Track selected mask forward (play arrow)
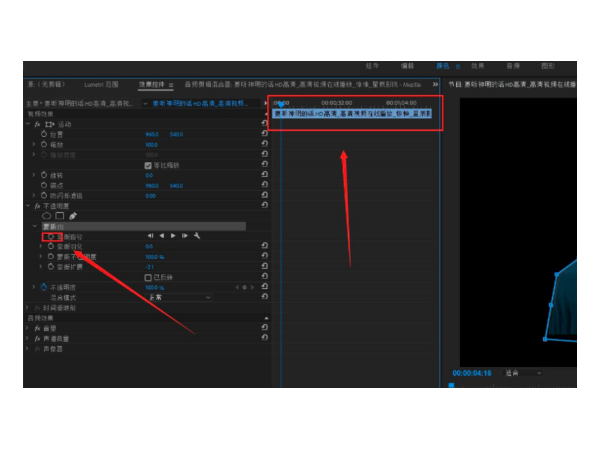The image size is (600, 450). (173, 236)
